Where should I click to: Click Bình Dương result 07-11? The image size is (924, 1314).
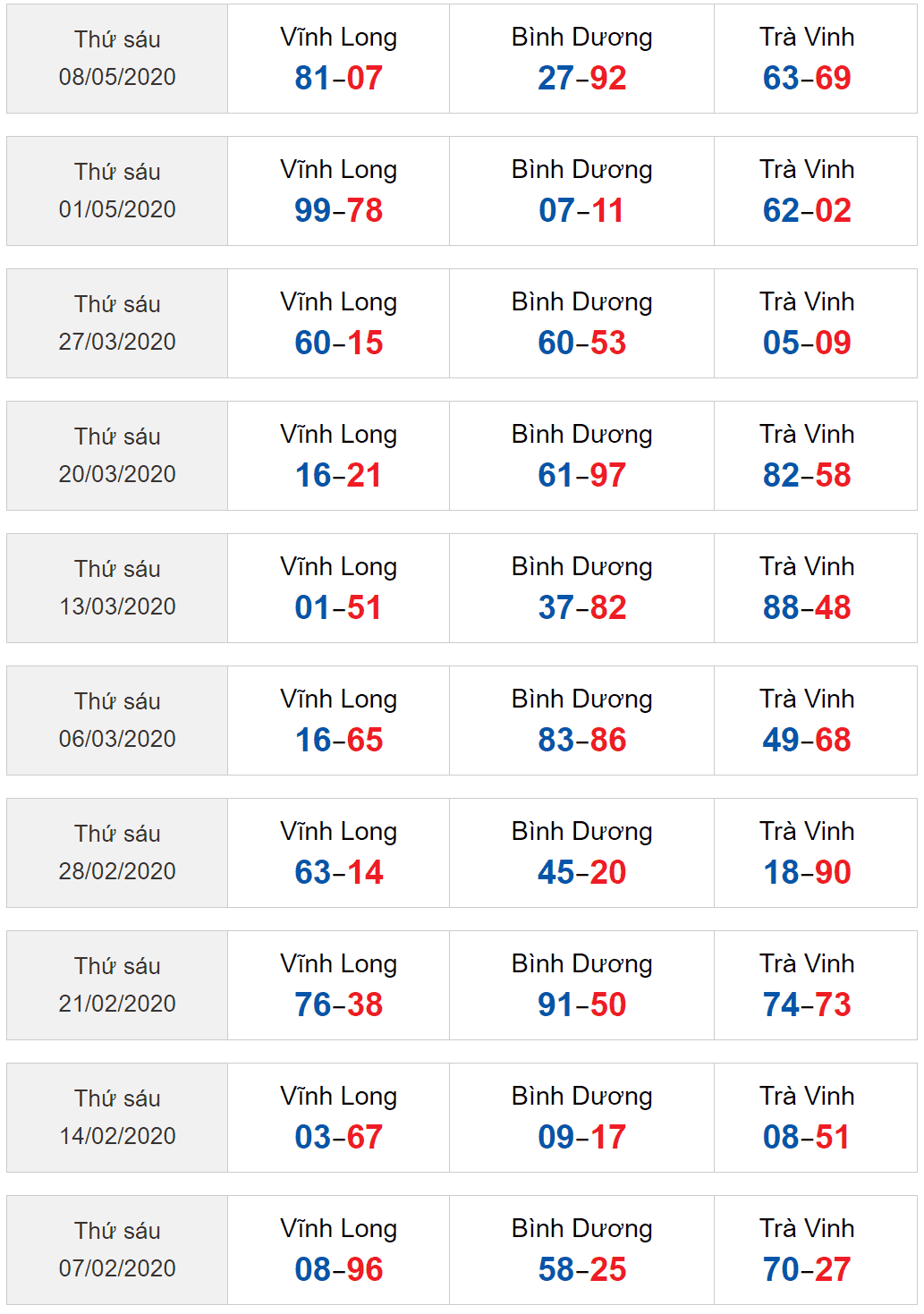pos(582,210)
